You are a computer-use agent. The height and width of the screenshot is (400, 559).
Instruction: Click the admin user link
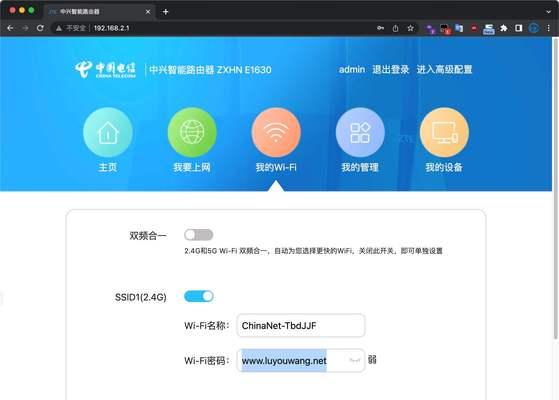click(x=352, y=70)
